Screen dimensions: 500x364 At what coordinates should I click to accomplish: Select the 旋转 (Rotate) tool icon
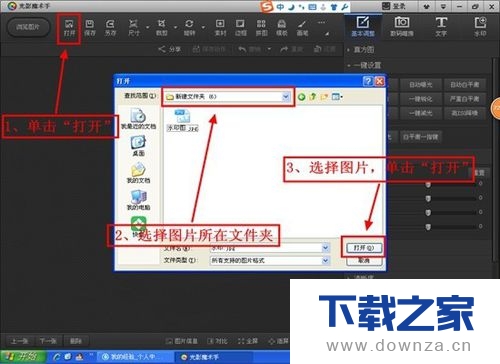point(189,28)
